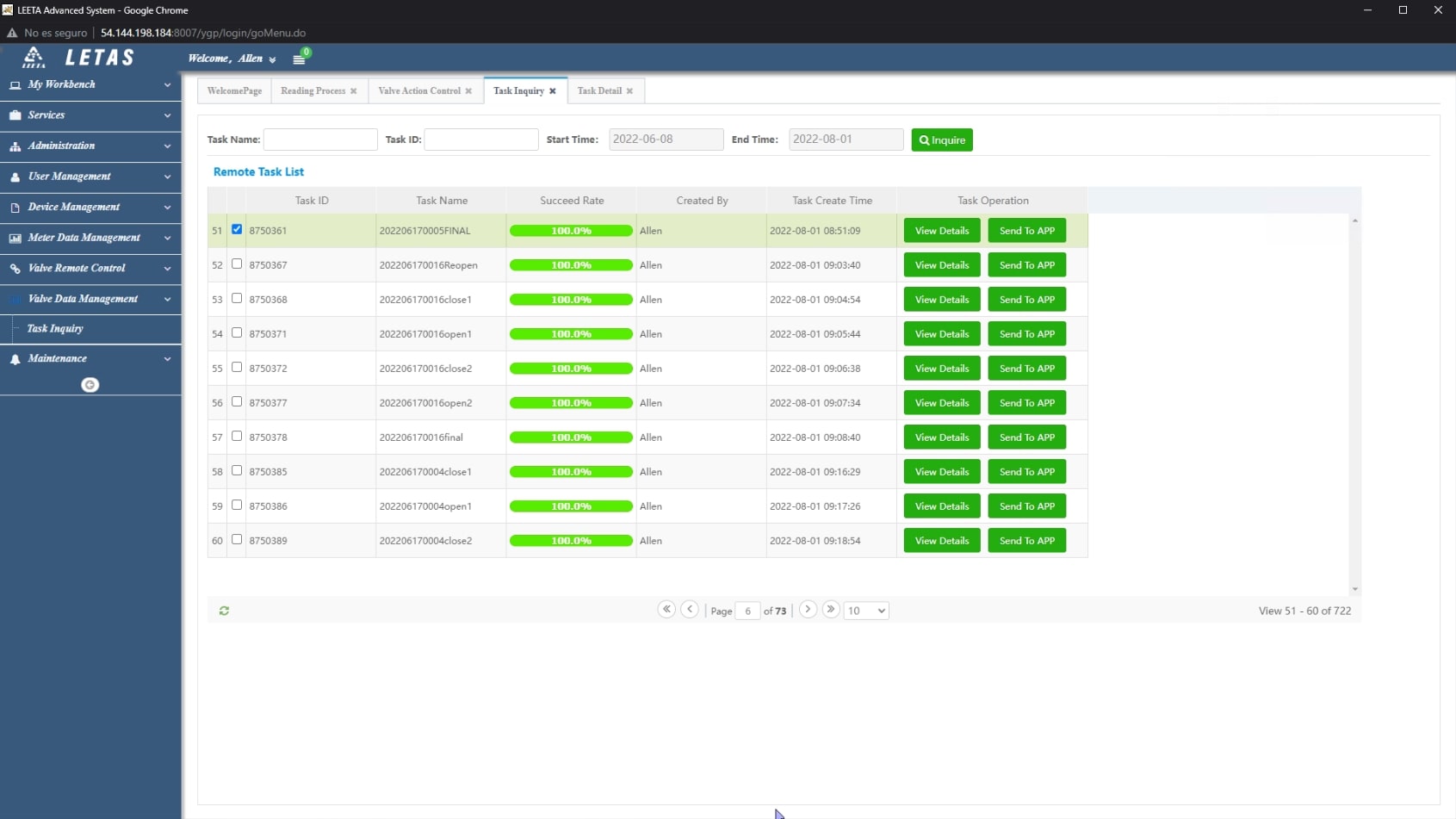Image resolution: width=1456 pixels, height=819 pixels.
Task: Go to the first page of results
Action: [x=666, y=610]
